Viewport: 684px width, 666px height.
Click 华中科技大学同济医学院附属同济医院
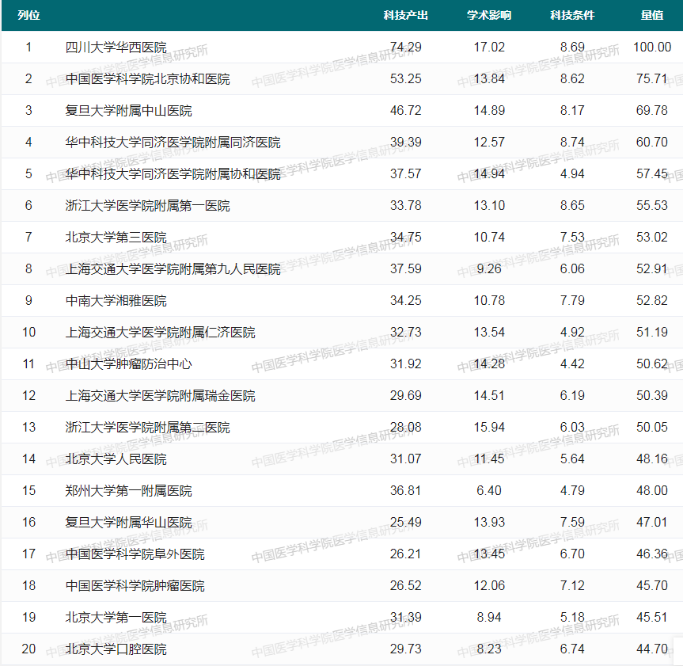[x=173, y=142]
